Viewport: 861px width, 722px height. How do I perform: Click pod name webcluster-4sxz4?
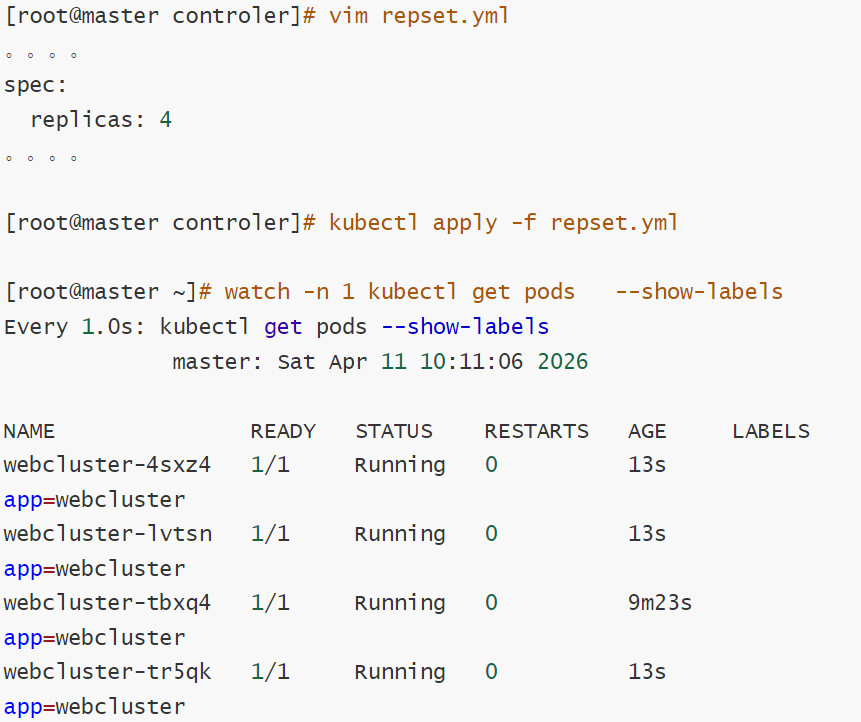pos(107,465)
